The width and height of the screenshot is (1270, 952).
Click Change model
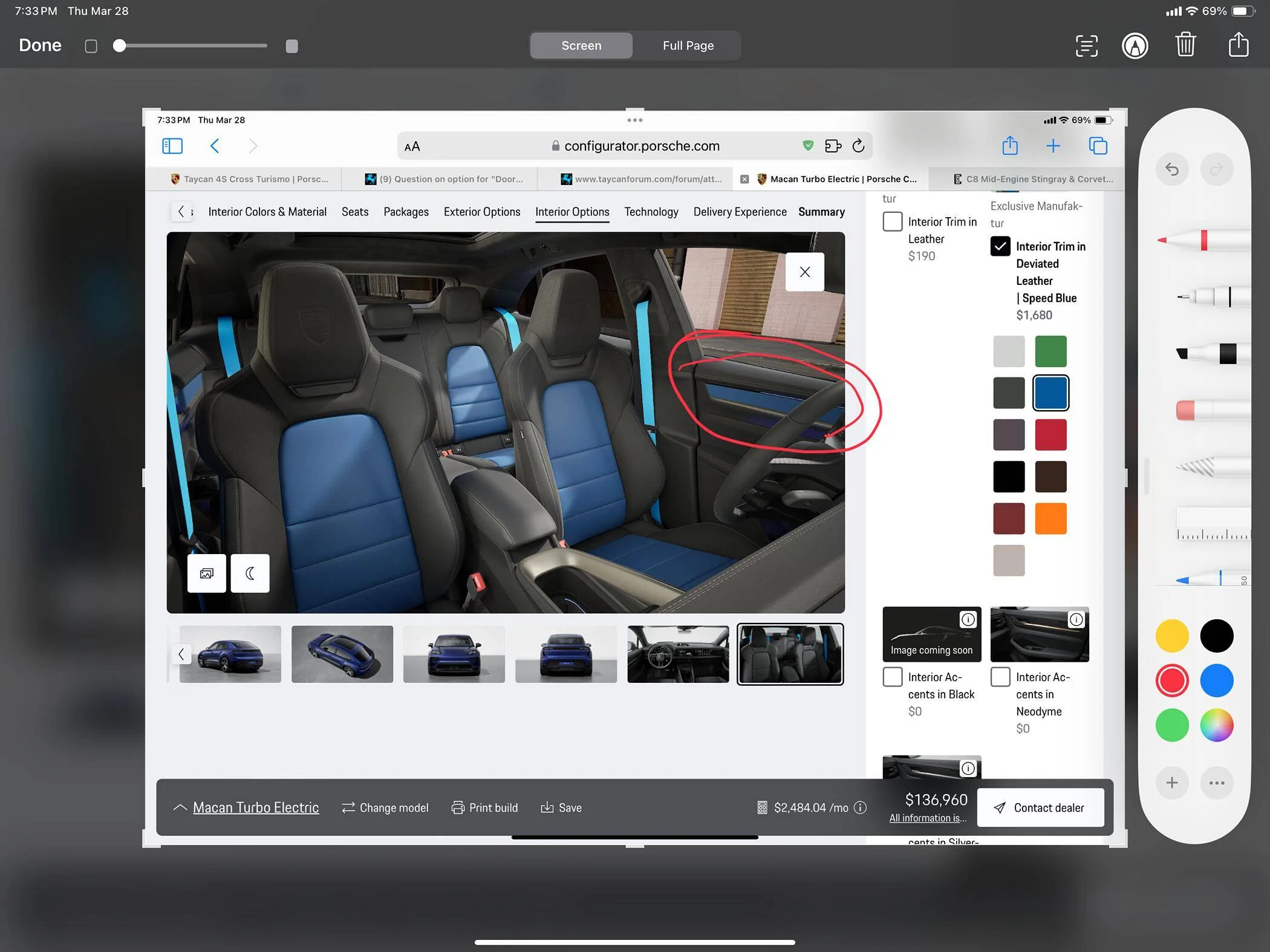click(385, 807)
